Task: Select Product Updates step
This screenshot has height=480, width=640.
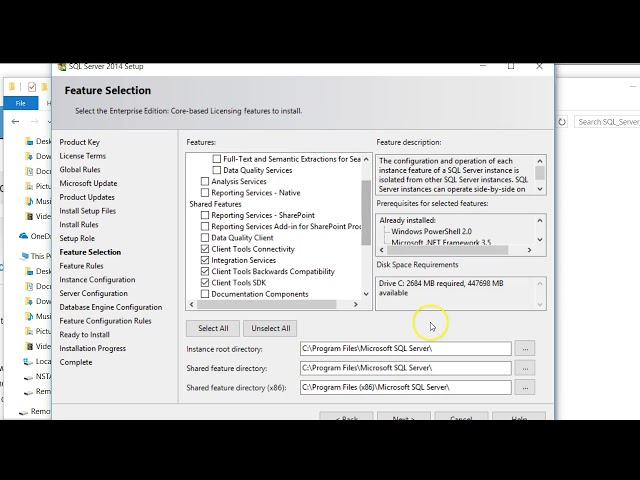Action: click(87, 197)
